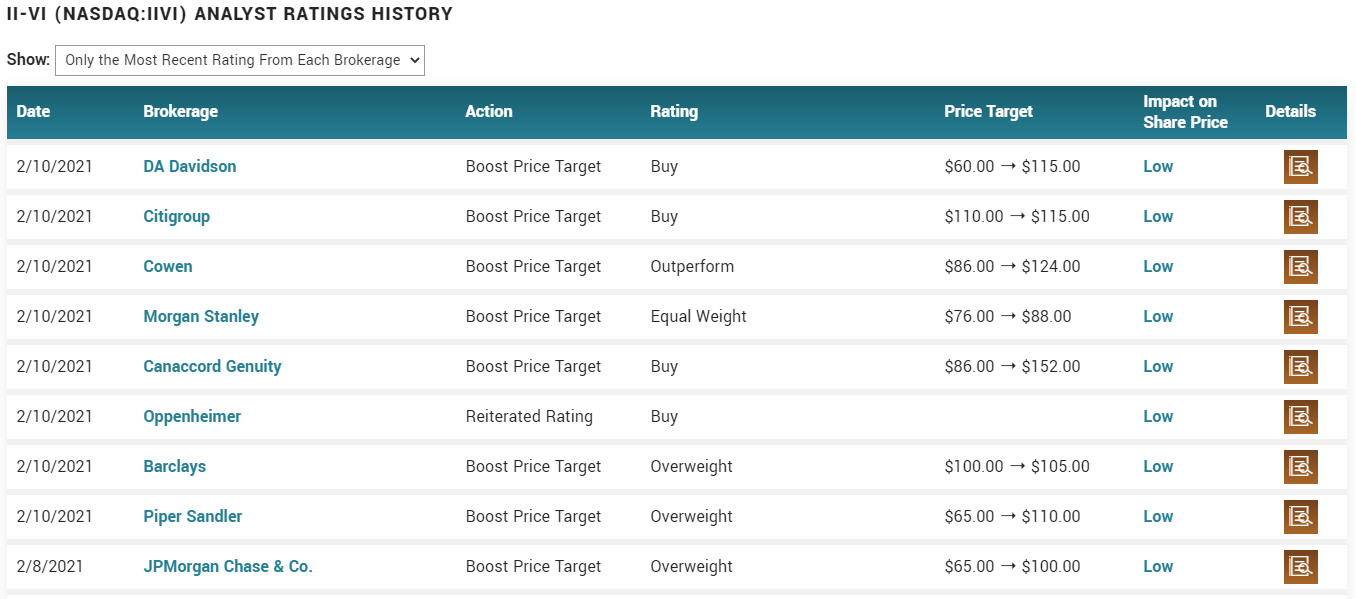Click details icon for Morgan Stanley
Viewport: 1356px width, 599px height.
1300,317
